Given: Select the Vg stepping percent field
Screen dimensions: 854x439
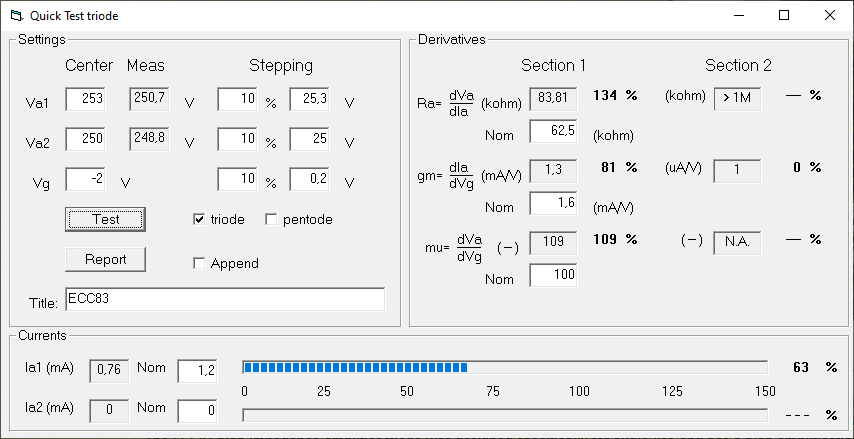Looking at the screenshot, I should (x=237, y=179).
